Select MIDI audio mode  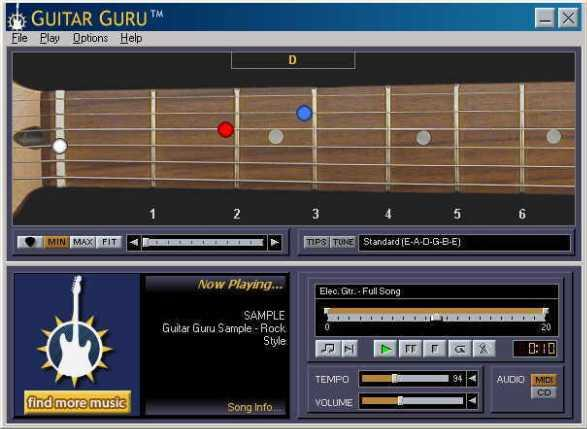click(544, 380)
